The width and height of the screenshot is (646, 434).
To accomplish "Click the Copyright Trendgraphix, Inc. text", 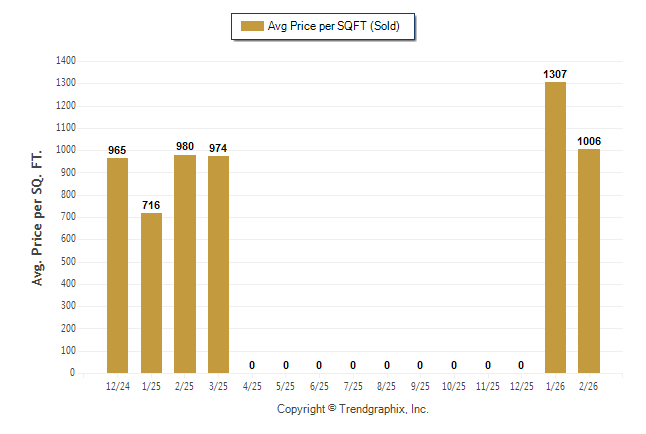I will [352, 409].
